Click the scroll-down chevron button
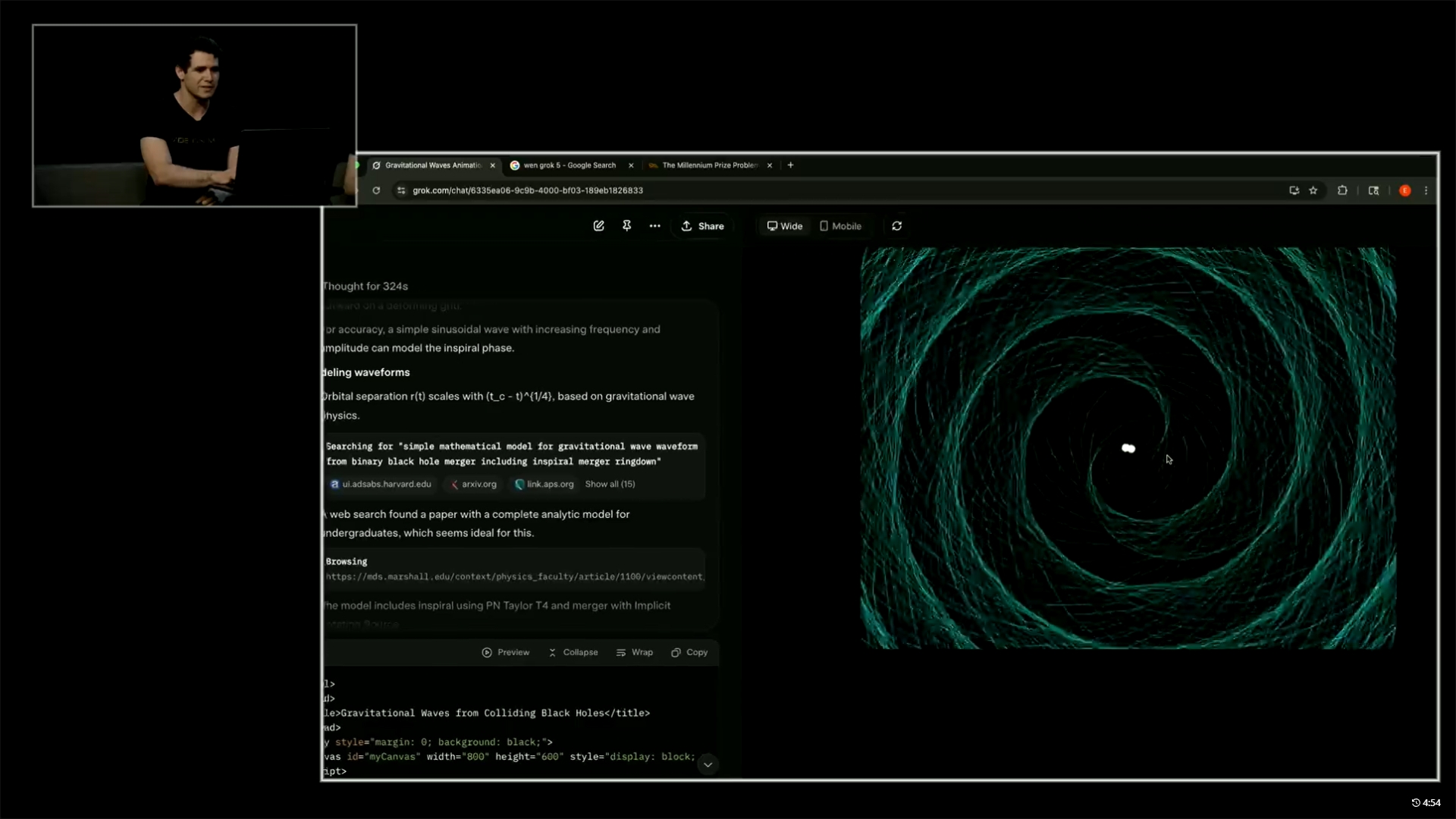This screenshot has height=819, width=1456. 708,764
